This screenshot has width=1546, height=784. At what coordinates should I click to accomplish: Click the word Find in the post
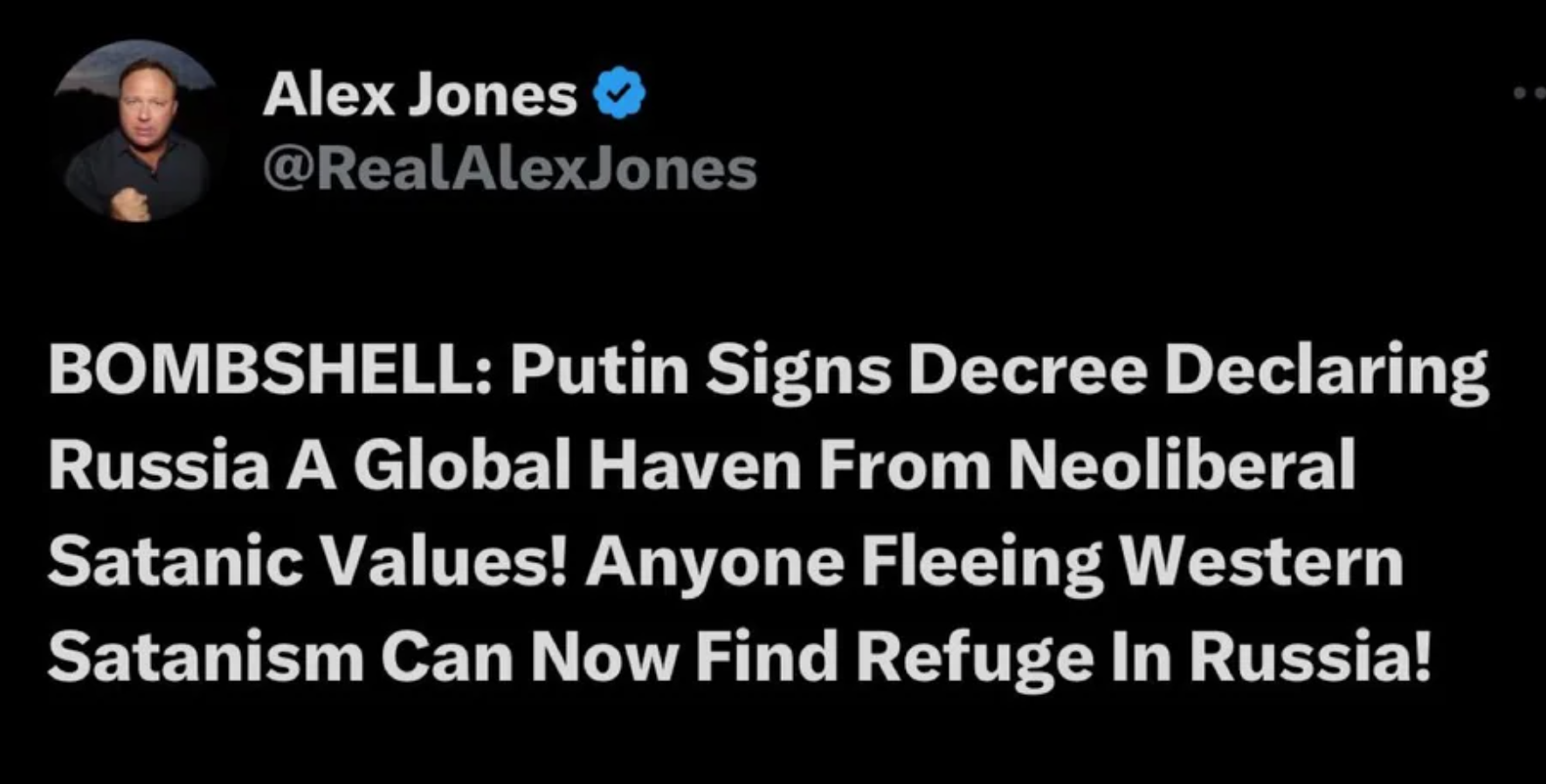click(x=767, y=657)
